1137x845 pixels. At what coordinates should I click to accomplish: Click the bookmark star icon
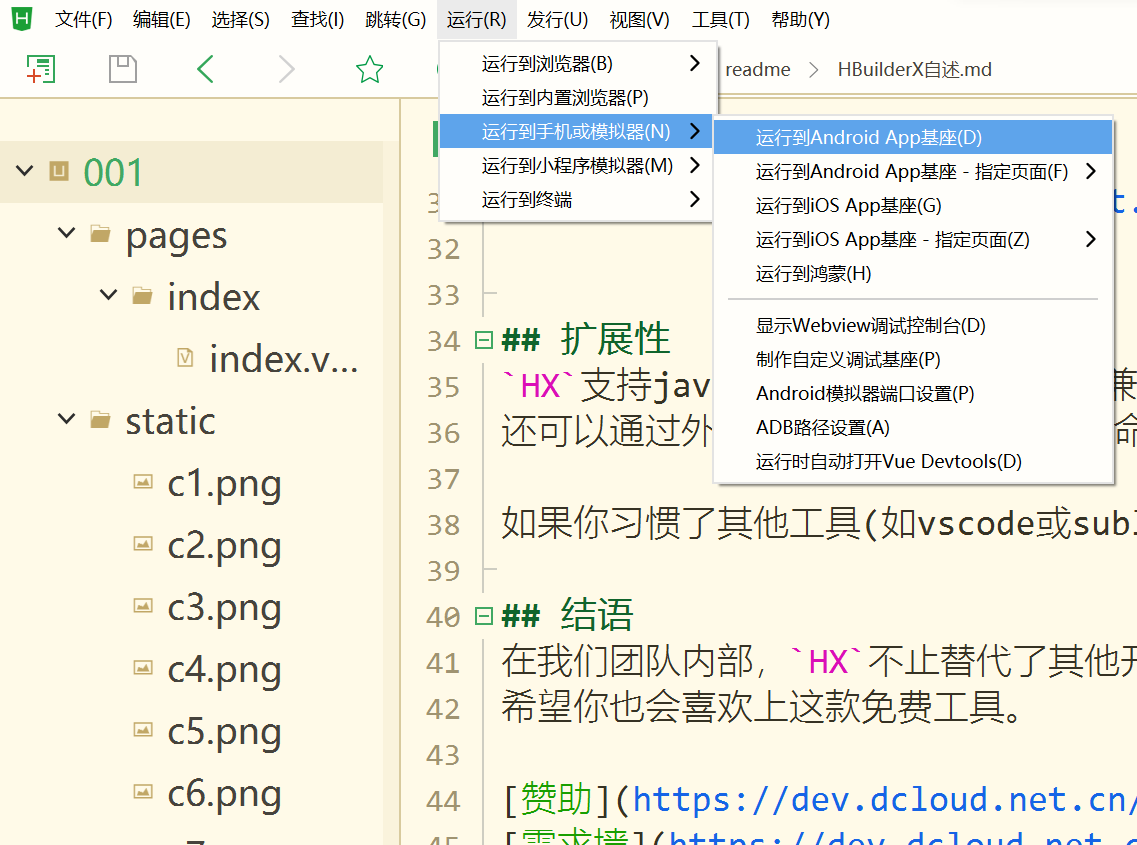click(x=369, y=69)
